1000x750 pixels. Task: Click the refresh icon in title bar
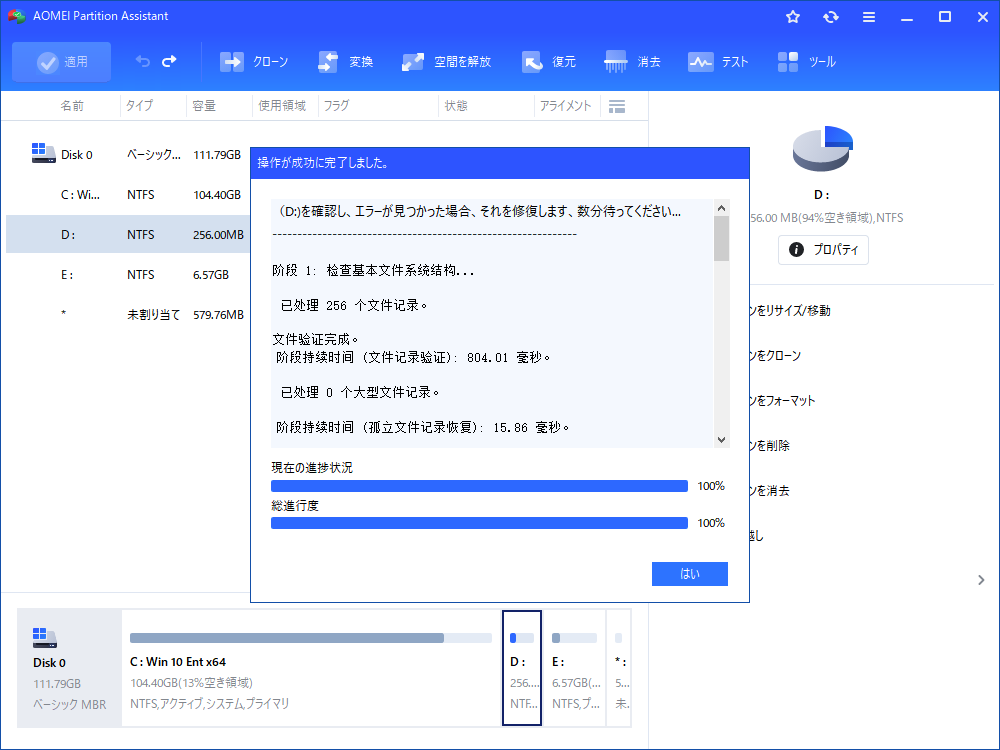(831, 17)
